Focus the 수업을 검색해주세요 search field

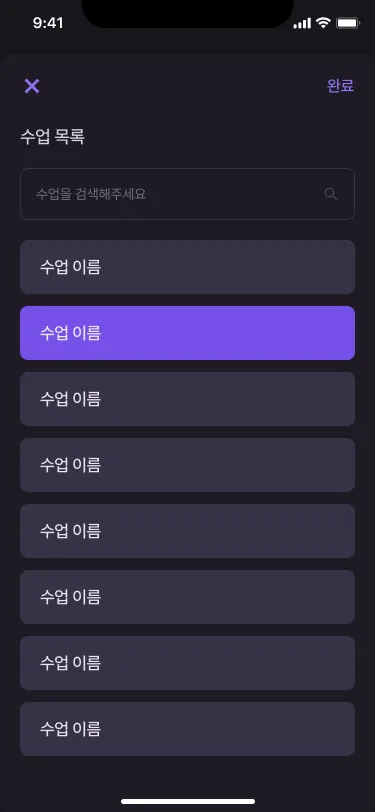tap(188, 194)
